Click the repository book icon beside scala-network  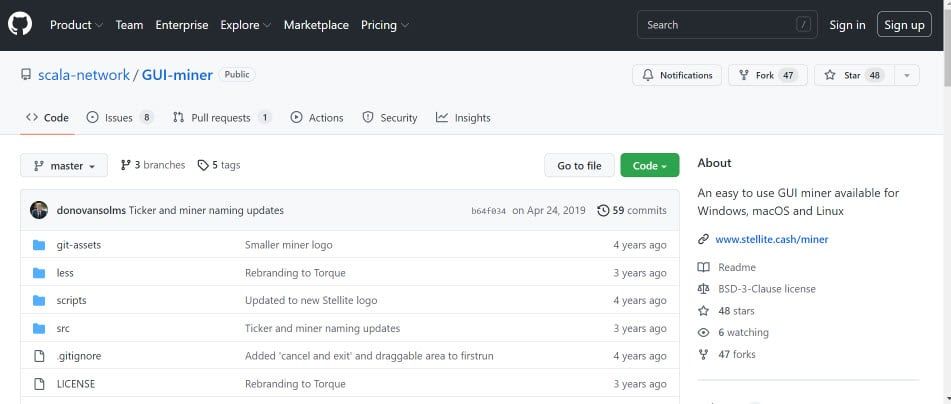click(x=25, y=75)
